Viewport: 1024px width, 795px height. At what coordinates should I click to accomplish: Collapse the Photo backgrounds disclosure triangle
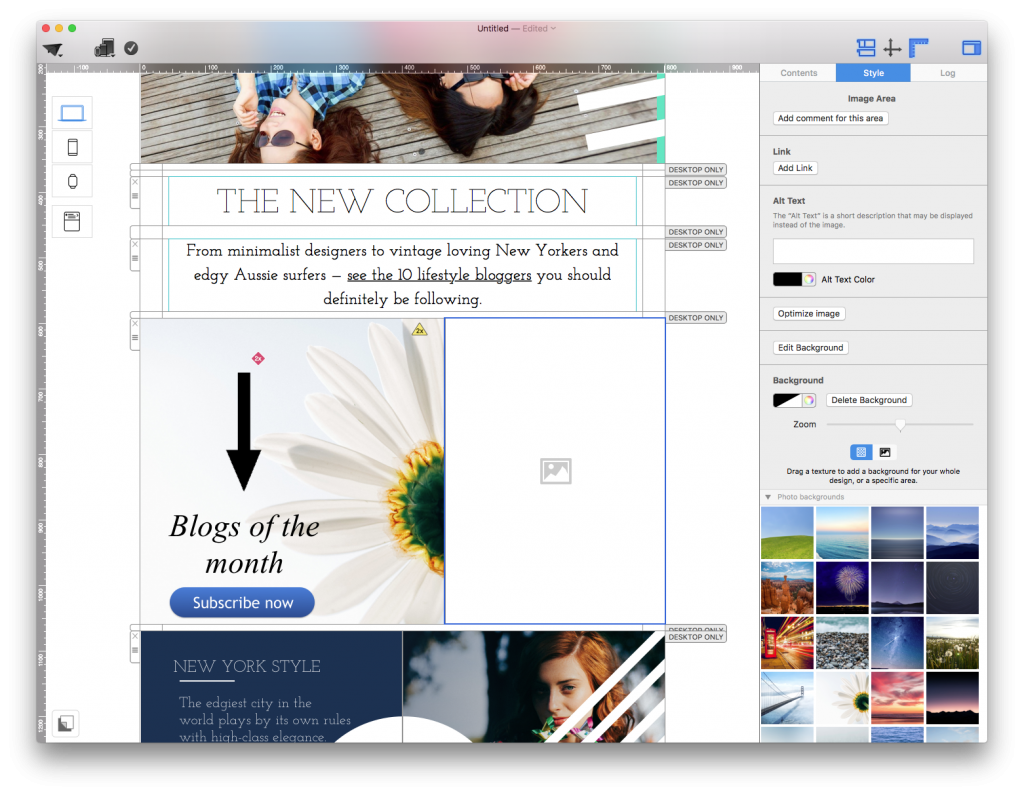(768, 496)
